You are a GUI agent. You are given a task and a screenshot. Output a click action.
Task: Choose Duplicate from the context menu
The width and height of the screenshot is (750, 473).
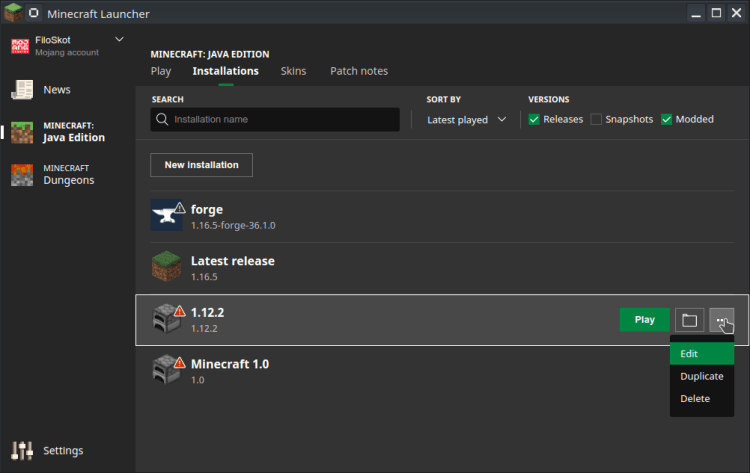[x=702, y=376]
